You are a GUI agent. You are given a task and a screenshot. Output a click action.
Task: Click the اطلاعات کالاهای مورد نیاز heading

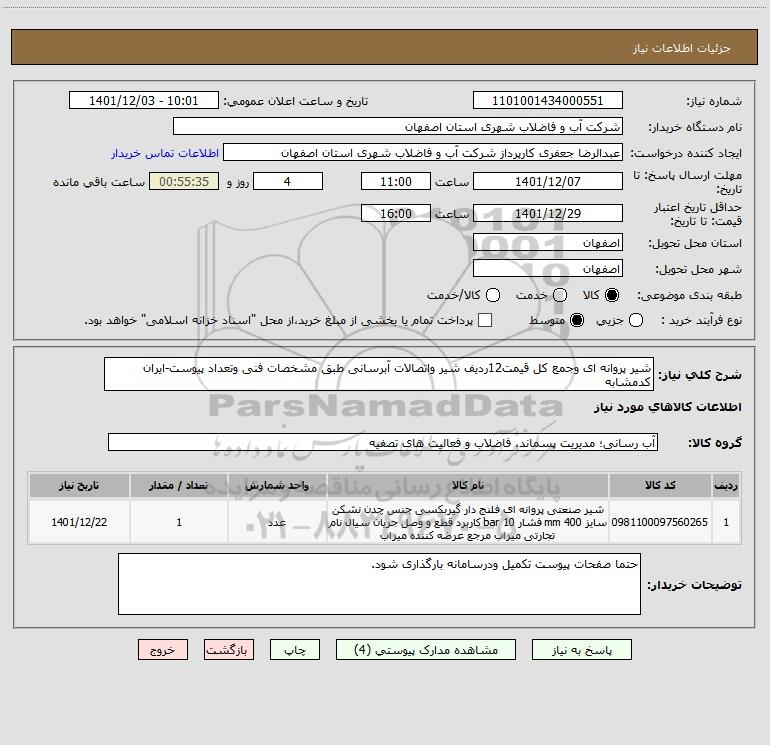[x=667, y=407]
